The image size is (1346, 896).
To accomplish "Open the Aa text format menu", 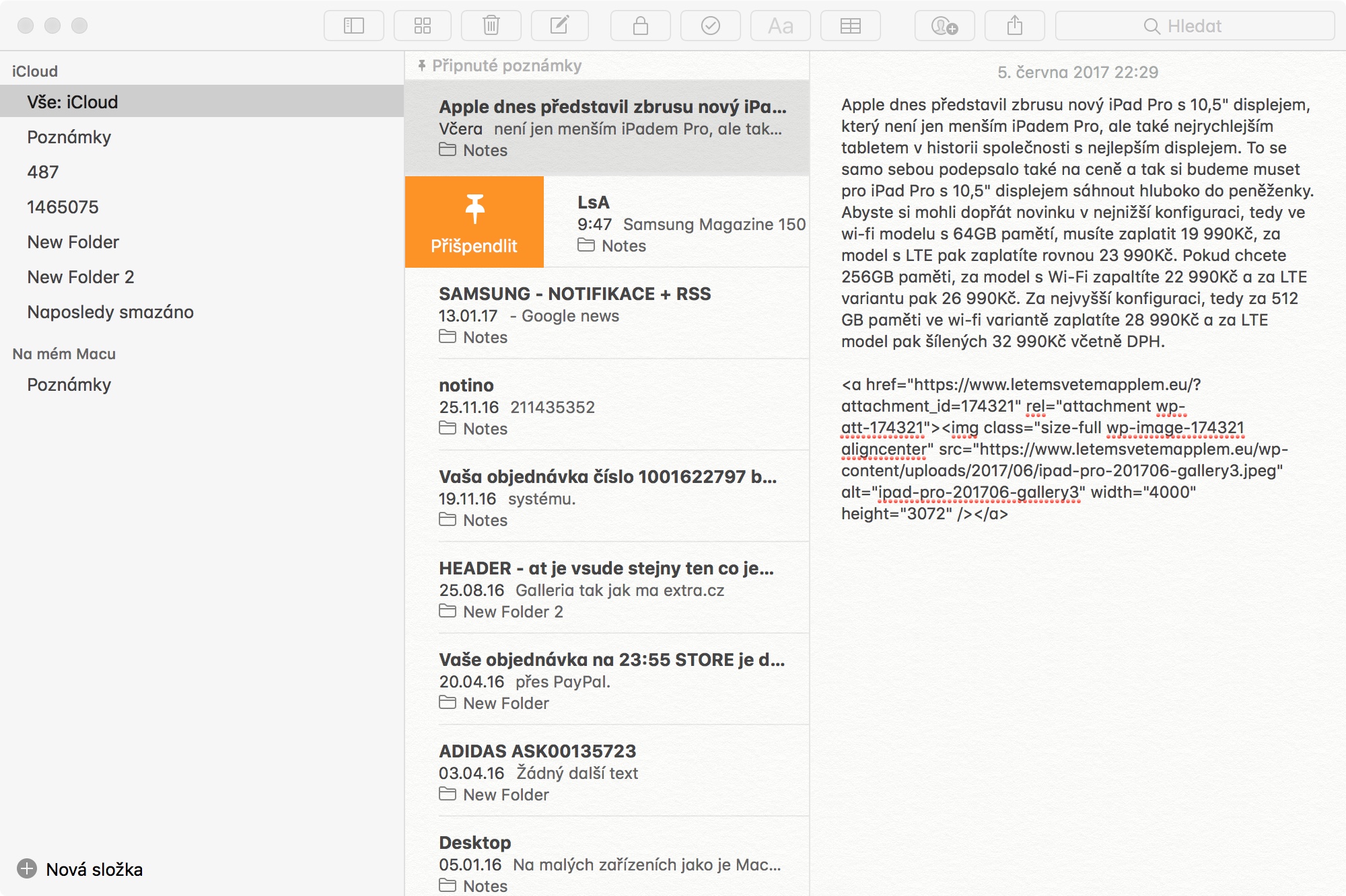I will (x=780, y=26).
